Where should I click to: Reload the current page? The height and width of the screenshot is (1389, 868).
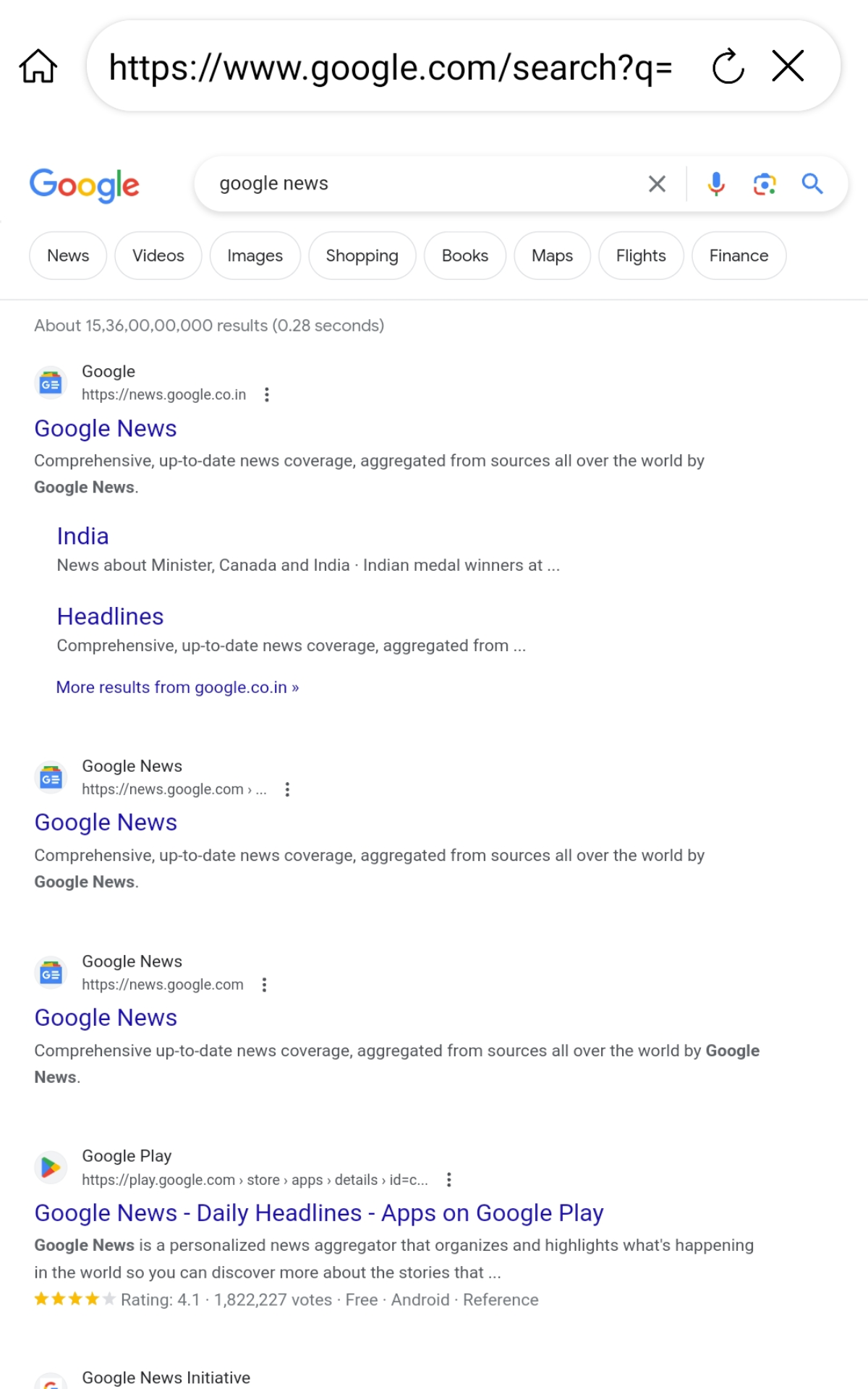click(x=728, y=66)
